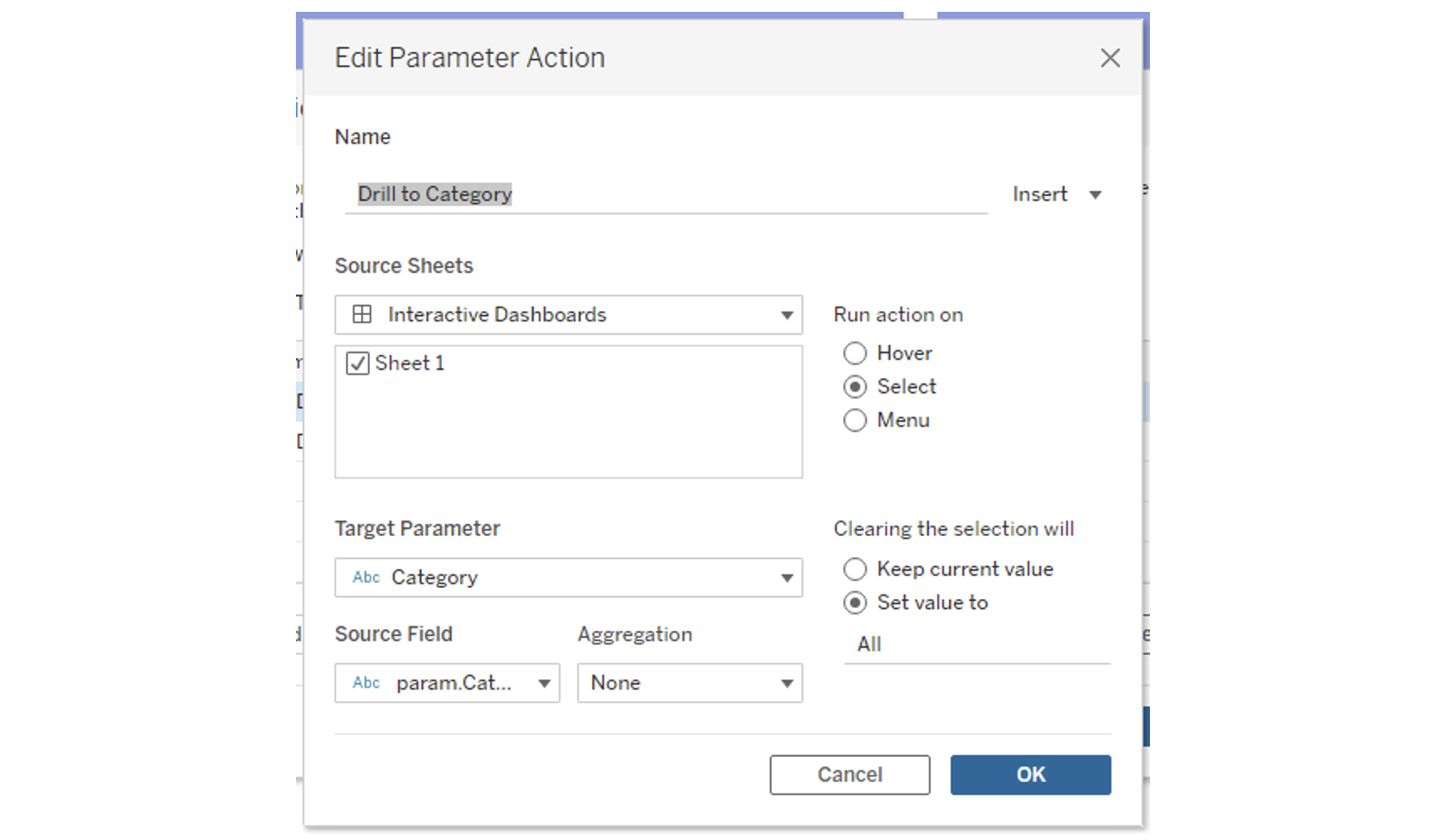
Task: Click the Insert label text
Action: [1039, 194]
